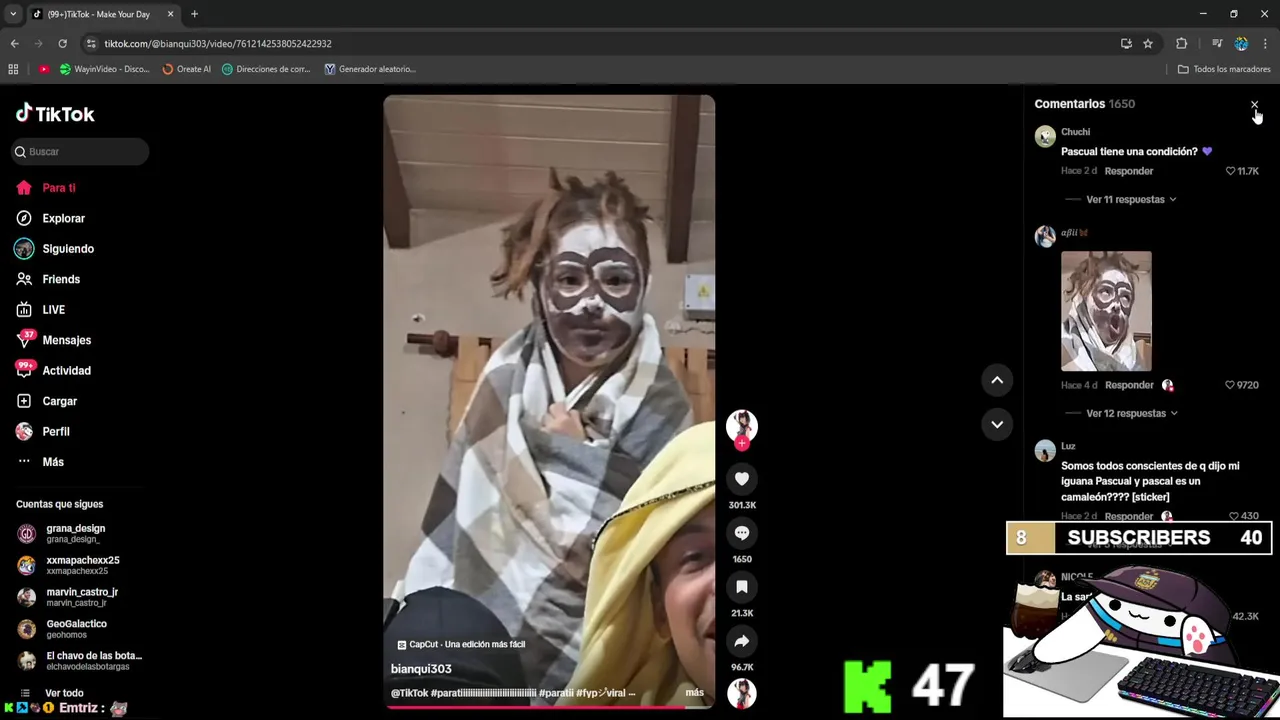Open the sticker image in comments

pos(1106,311)
